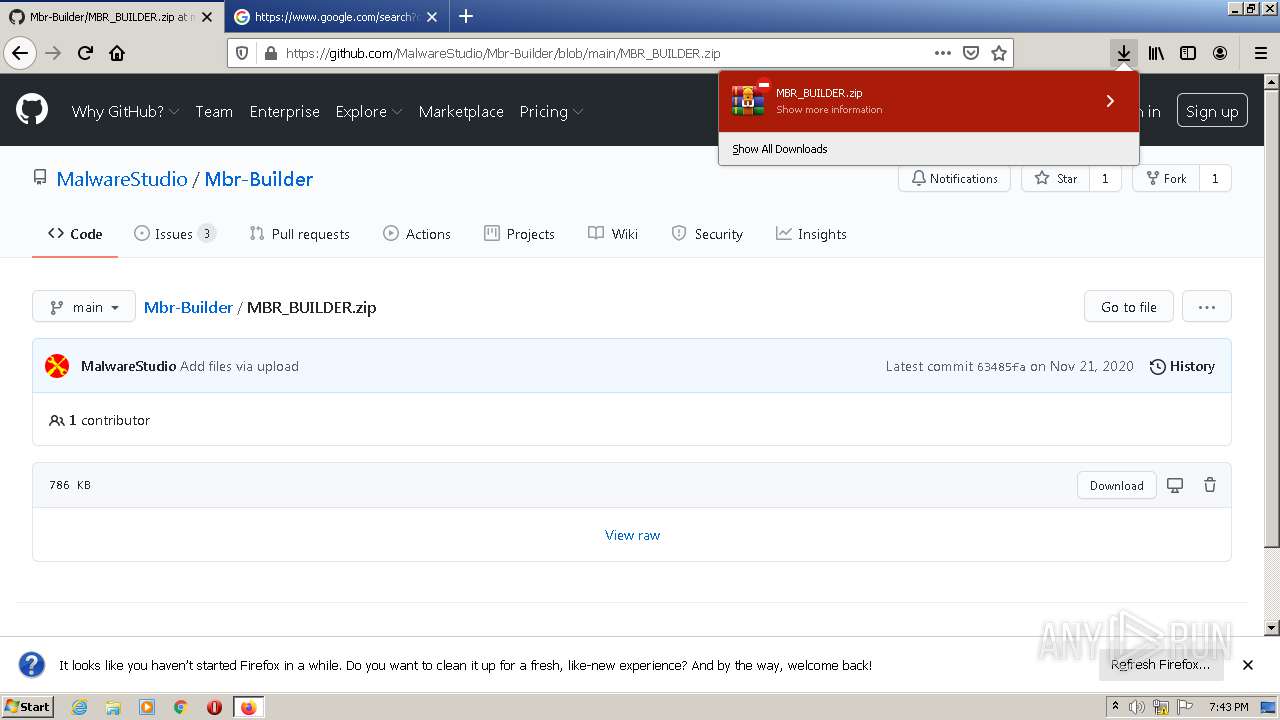The image size is (1280, 720).
Task: Open the Firefox account icon
Action: click(1220, 53)
